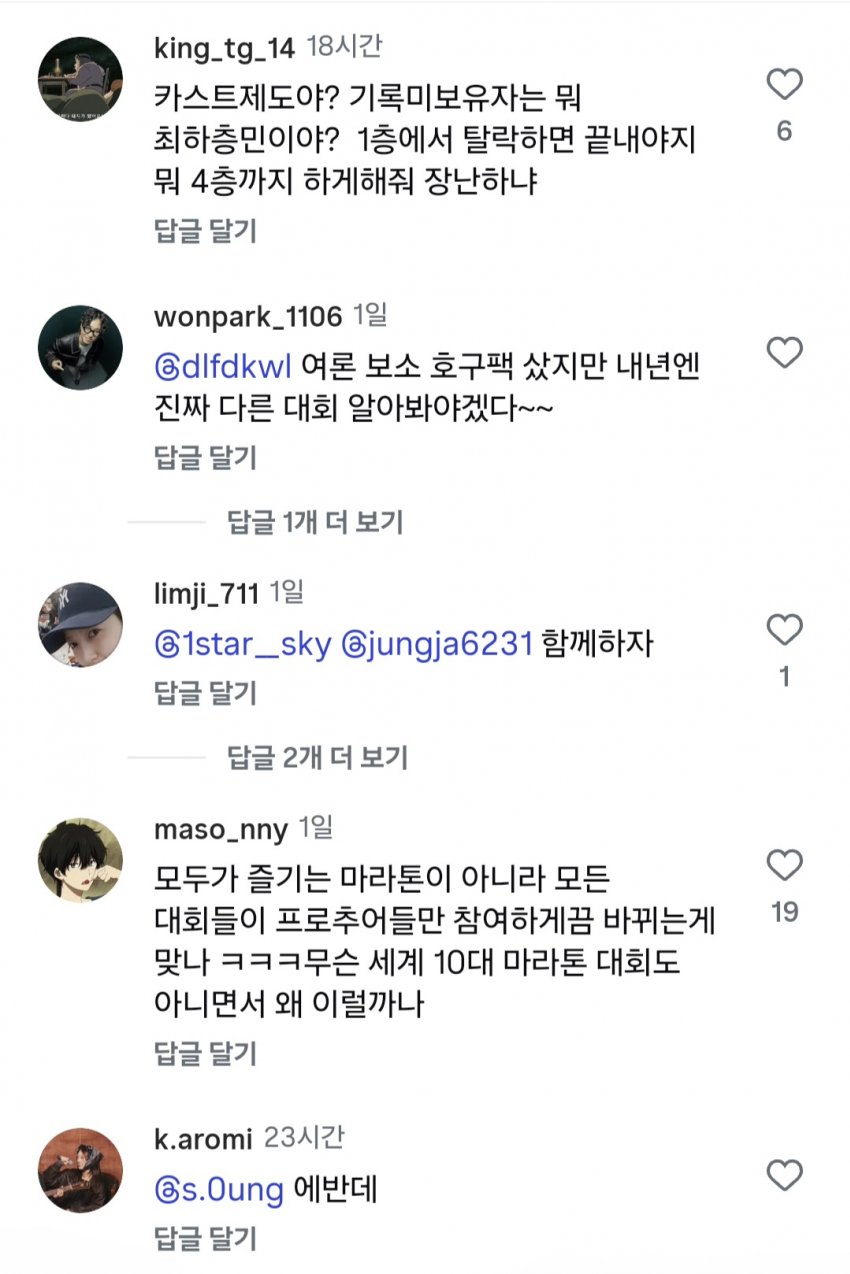Viewport: 850px width, 1274px height.
Task: Open wonpark_1106's profile avatar
Action: coord(80,348)
